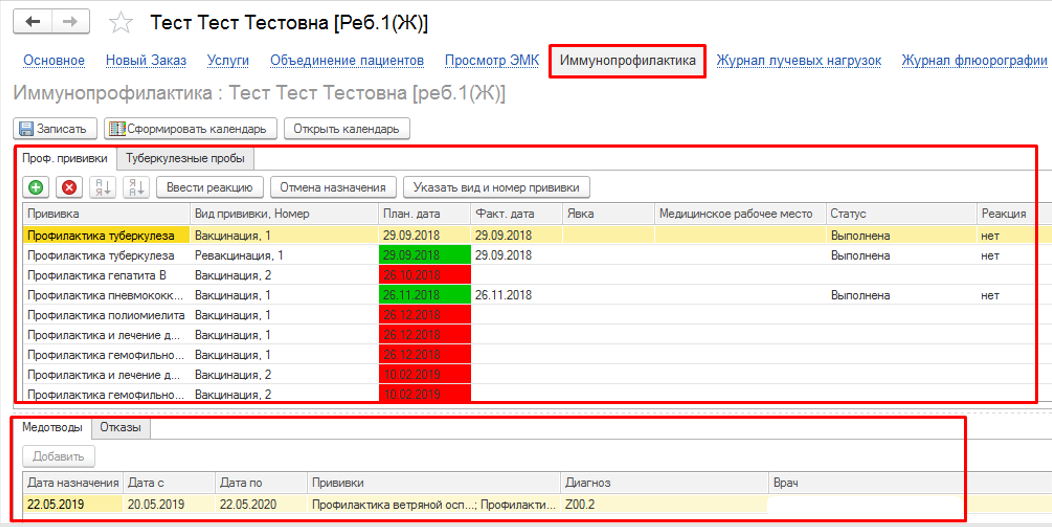1052x527 pixels.
Task: Click Сформировать календарь button
Action: point(189,129)
